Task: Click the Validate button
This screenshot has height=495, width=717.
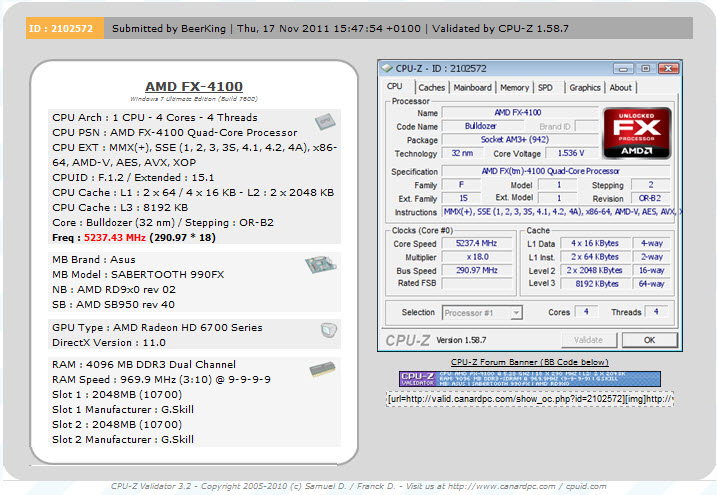Action: pos(589,340)
